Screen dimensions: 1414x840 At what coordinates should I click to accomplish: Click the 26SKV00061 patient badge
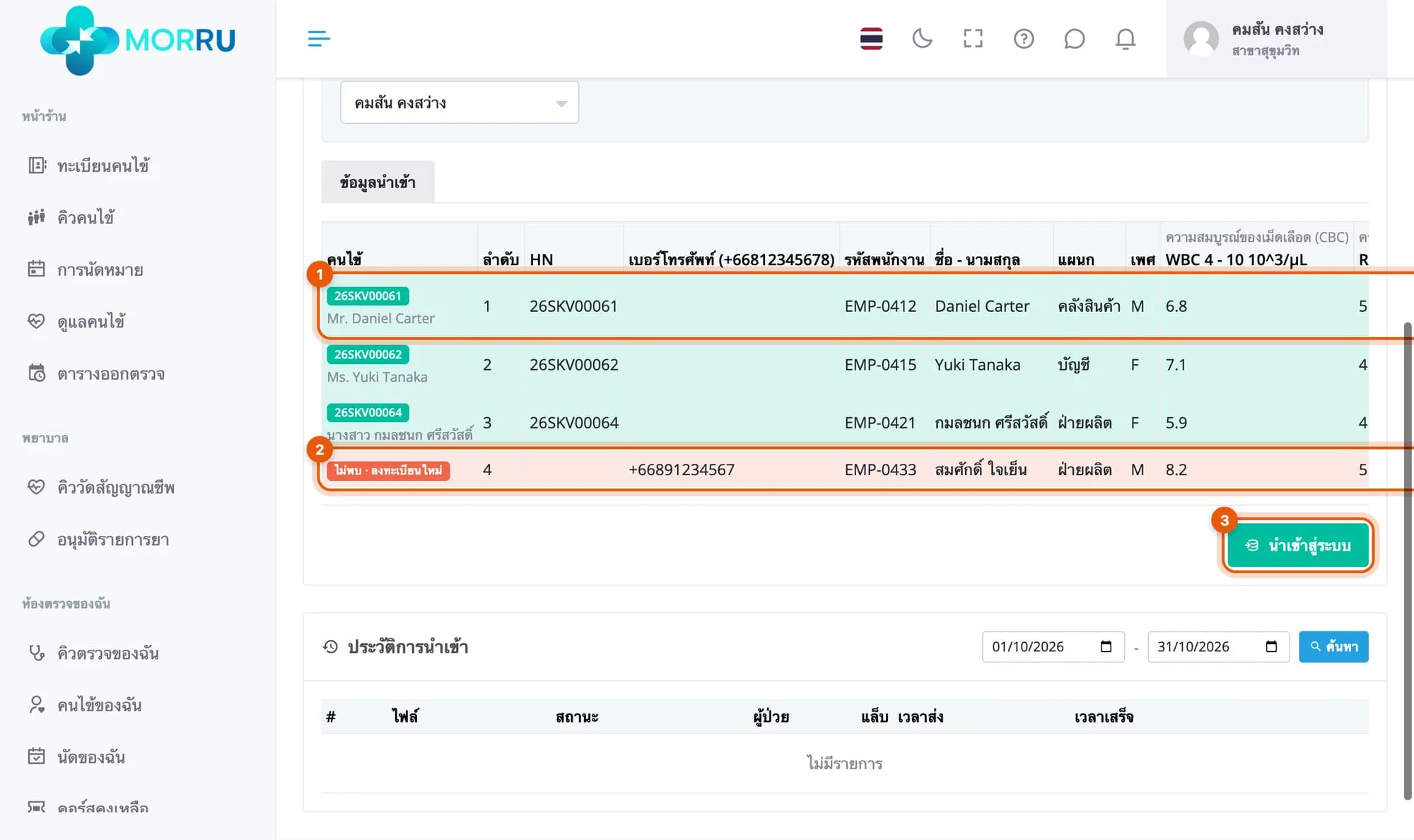coord(368,296)
